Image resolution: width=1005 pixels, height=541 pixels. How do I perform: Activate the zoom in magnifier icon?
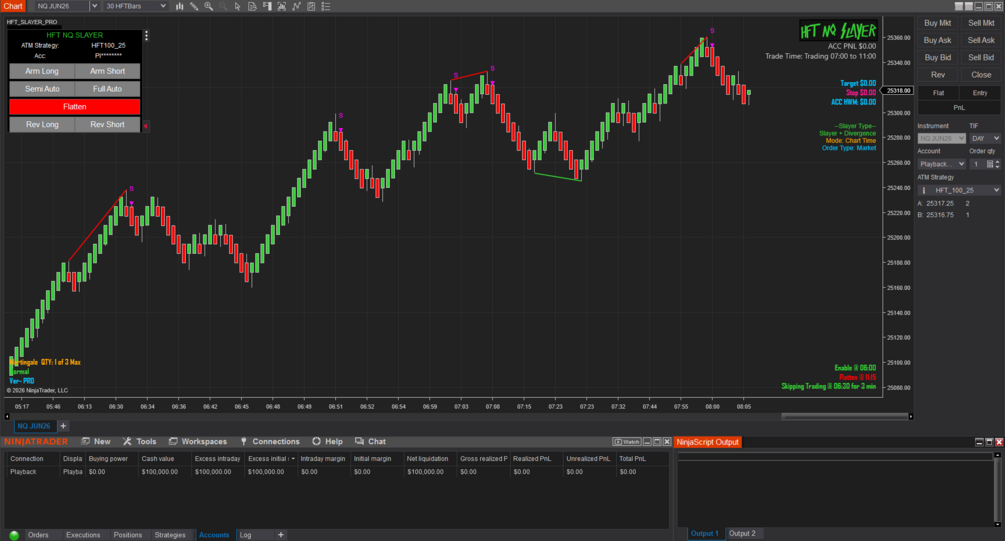(x=208, y=6)
